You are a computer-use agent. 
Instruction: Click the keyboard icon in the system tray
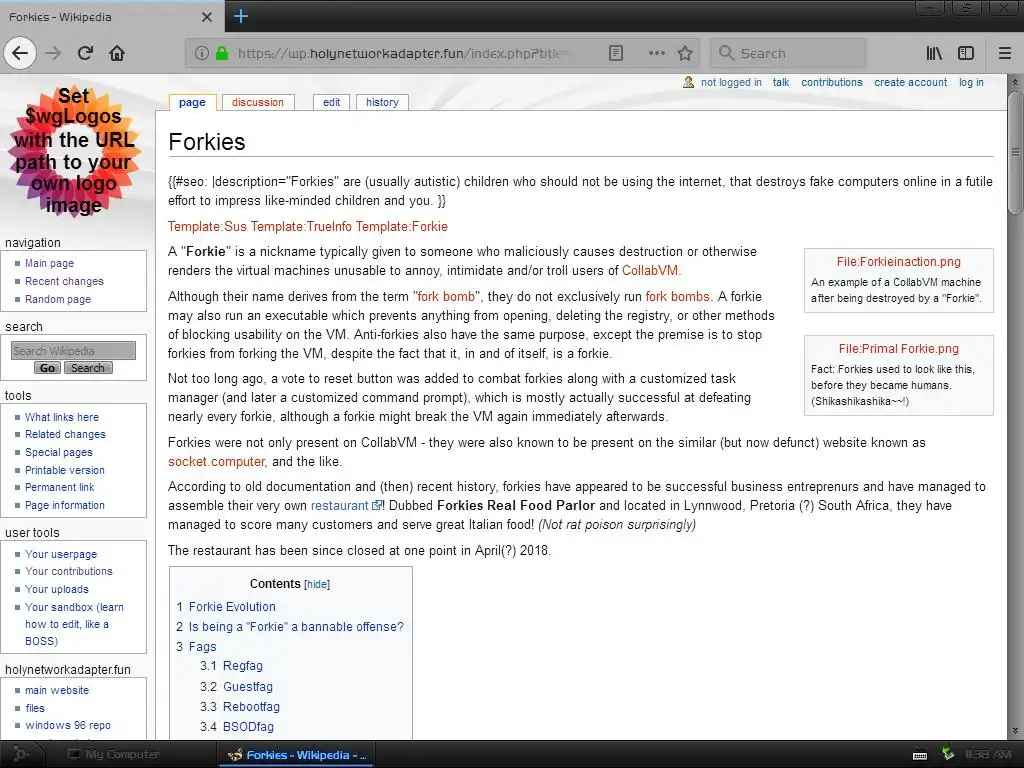point(920,755)
